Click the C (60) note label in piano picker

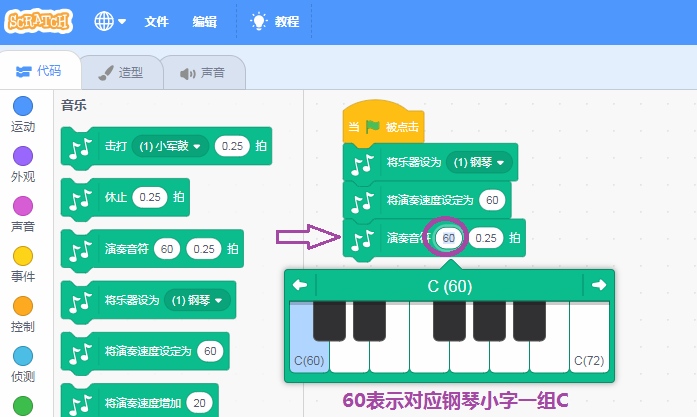click(449, 286)
